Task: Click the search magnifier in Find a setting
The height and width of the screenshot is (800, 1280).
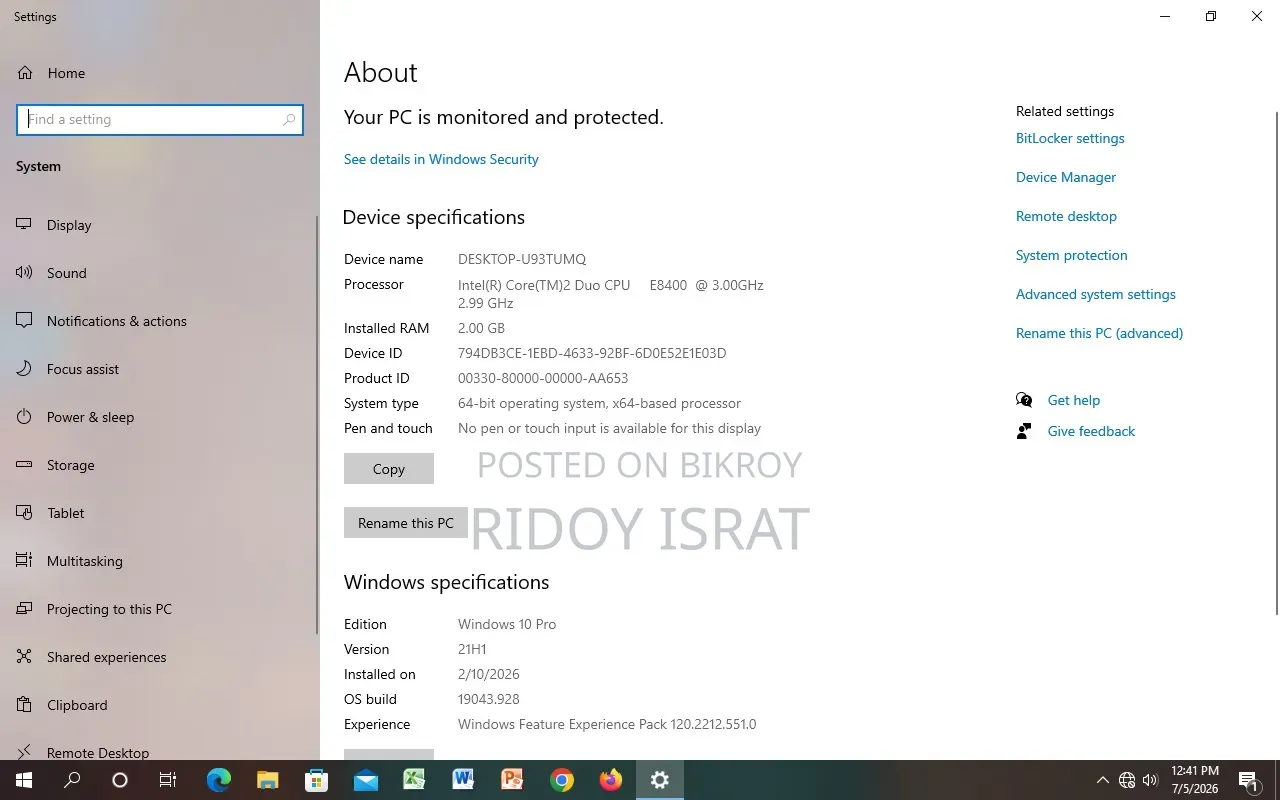Action: point(289,119)
